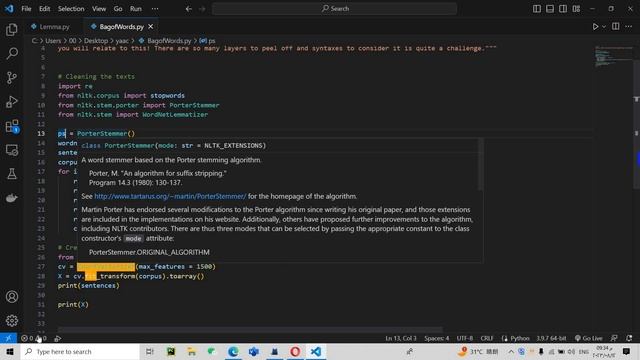The width and height of the screenshot is (640, 360).
Task: Open the tartarus.org PorterStemmer link
Action: click(170, 196)
